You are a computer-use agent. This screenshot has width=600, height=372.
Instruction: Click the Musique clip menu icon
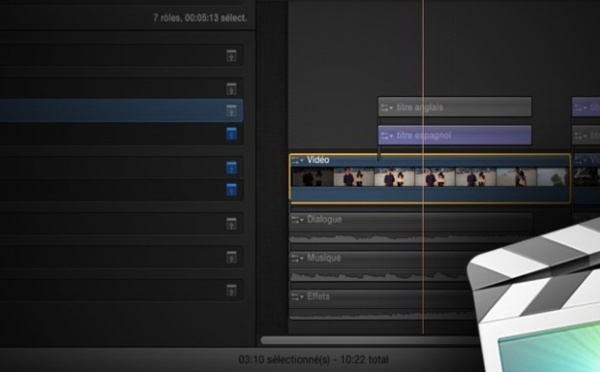(x=297, y=258)
